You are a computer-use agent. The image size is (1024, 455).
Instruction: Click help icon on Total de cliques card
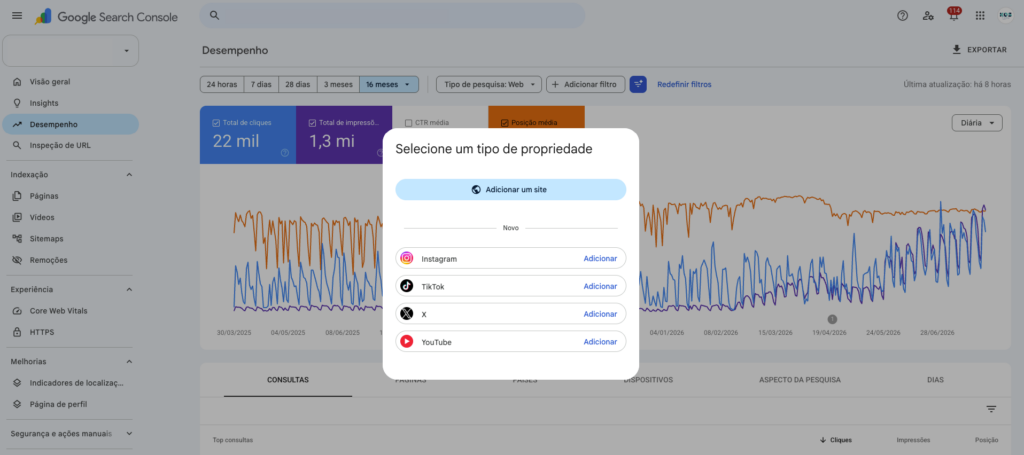point(285,153)
